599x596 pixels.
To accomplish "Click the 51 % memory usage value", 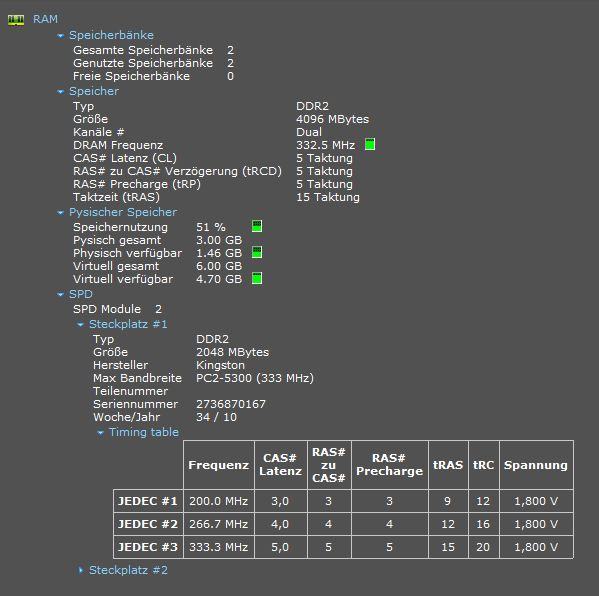I will (x=211, y=227).
